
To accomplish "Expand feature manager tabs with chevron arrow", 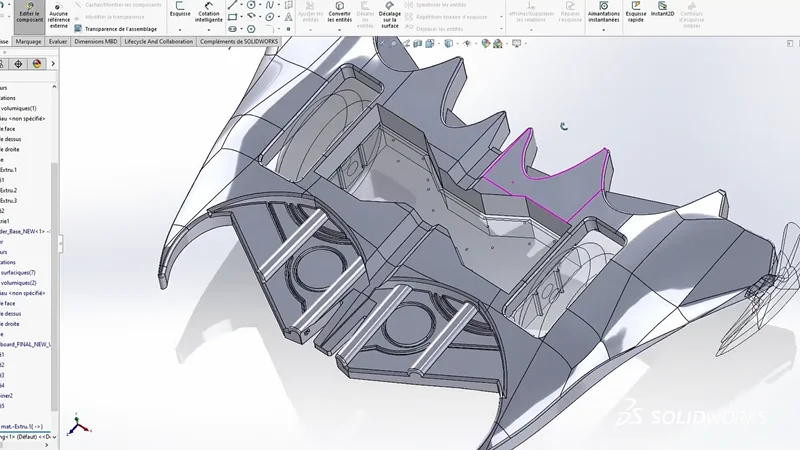I will pos(53,64).
